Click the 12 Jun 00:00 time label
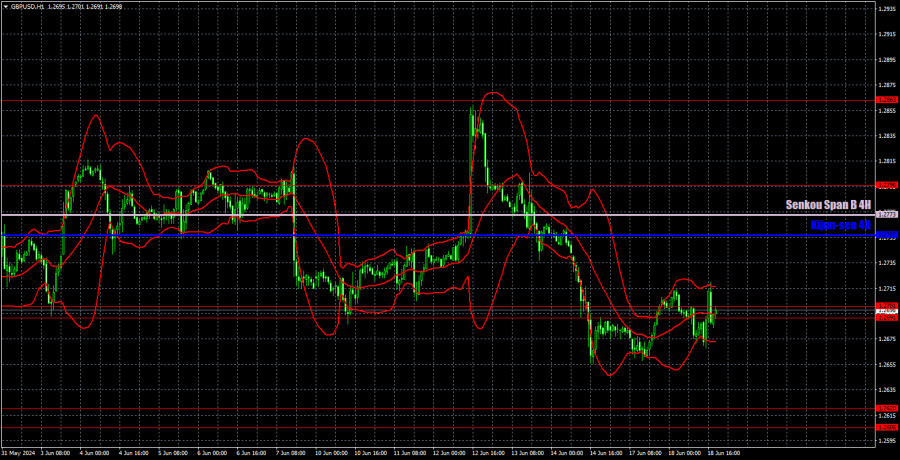Viewport: 900px width, 460px height. click(449, 453)
